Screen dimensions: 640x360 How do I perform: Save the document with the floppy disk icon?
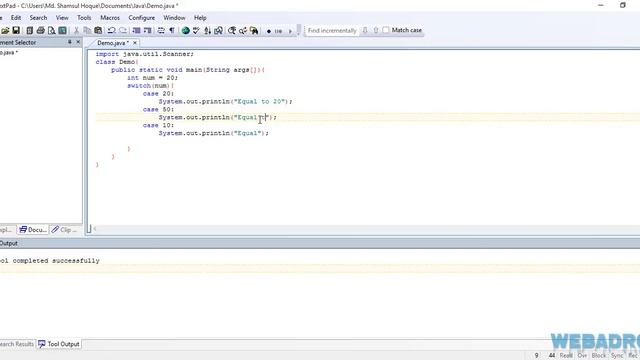tap(16, 31)
